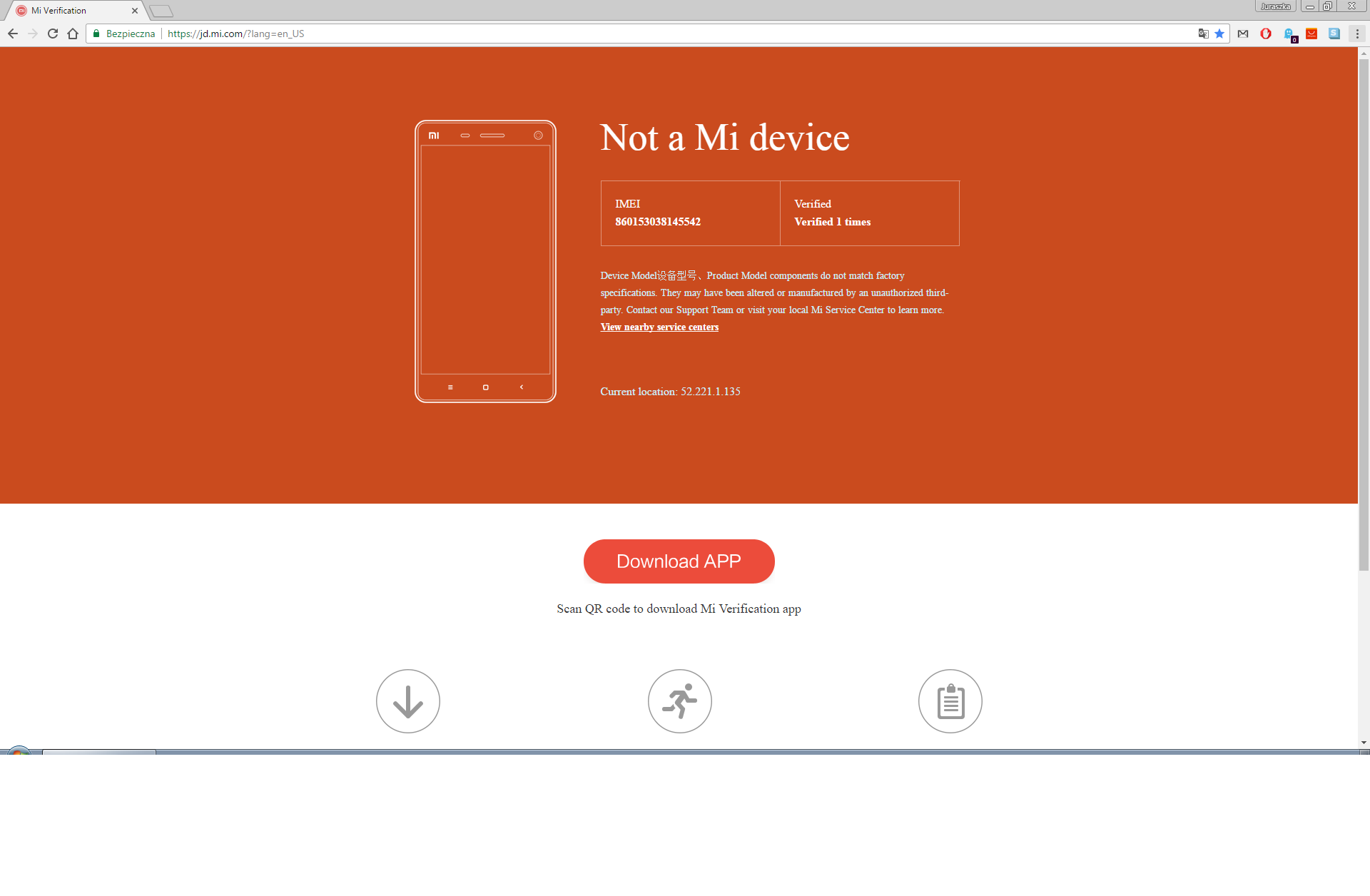Click the translate page icon
This screenshot has height=896, width=1370.
1203,34
